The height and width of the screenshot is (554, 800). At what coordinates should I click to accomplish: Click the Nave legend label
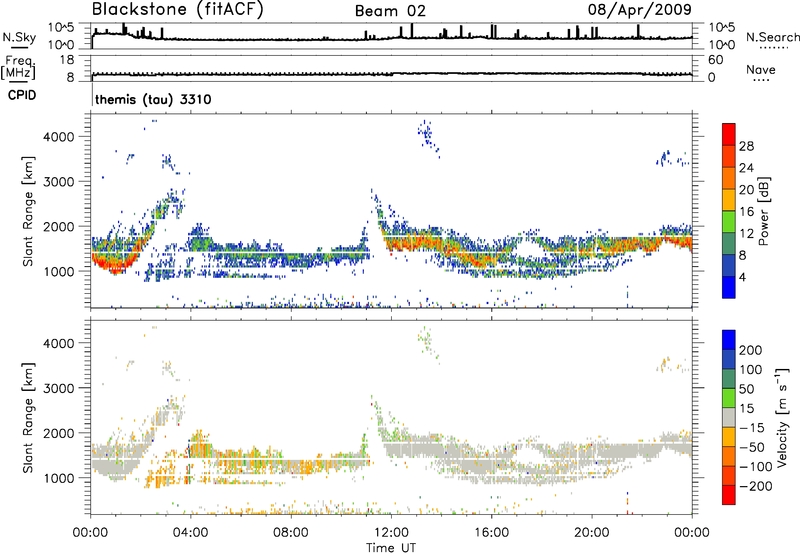tap(761, 69)
